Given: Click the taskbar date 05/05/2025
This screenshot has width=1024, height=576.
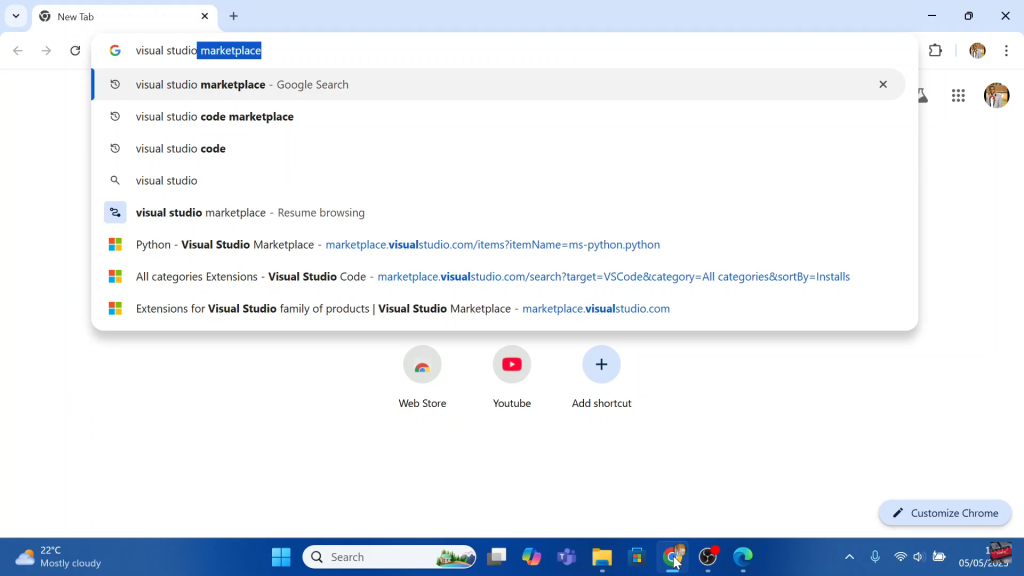Looking at the screenshot, I should coord(983,563).
